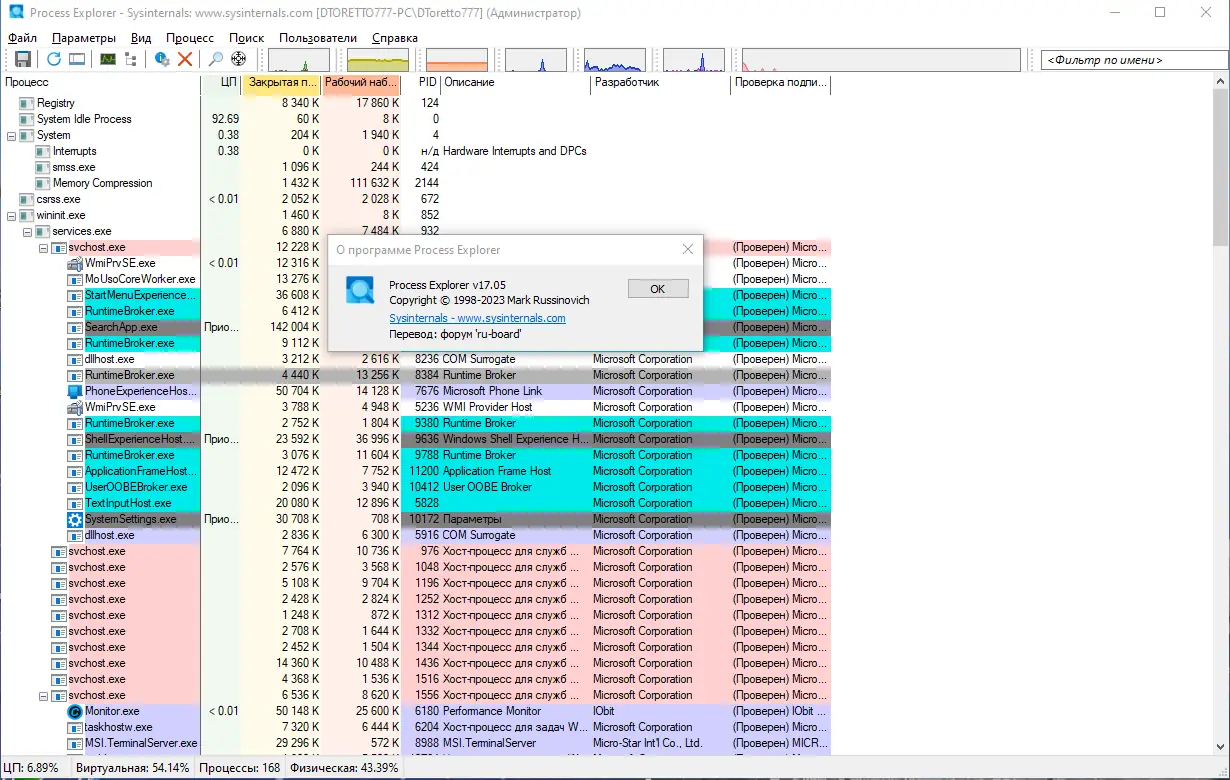1230x780 pixels.
Task: Click the Interrupts row icon
Action: pos(43,151)
